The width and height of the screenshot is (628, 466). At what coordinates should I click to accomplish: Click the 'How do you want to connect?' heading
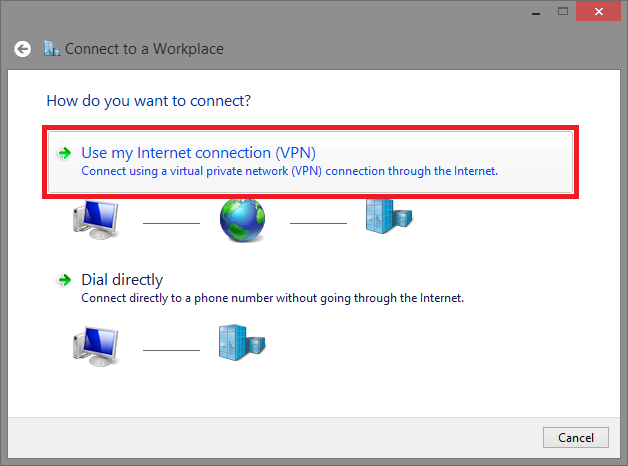click(x=148, y=101)
